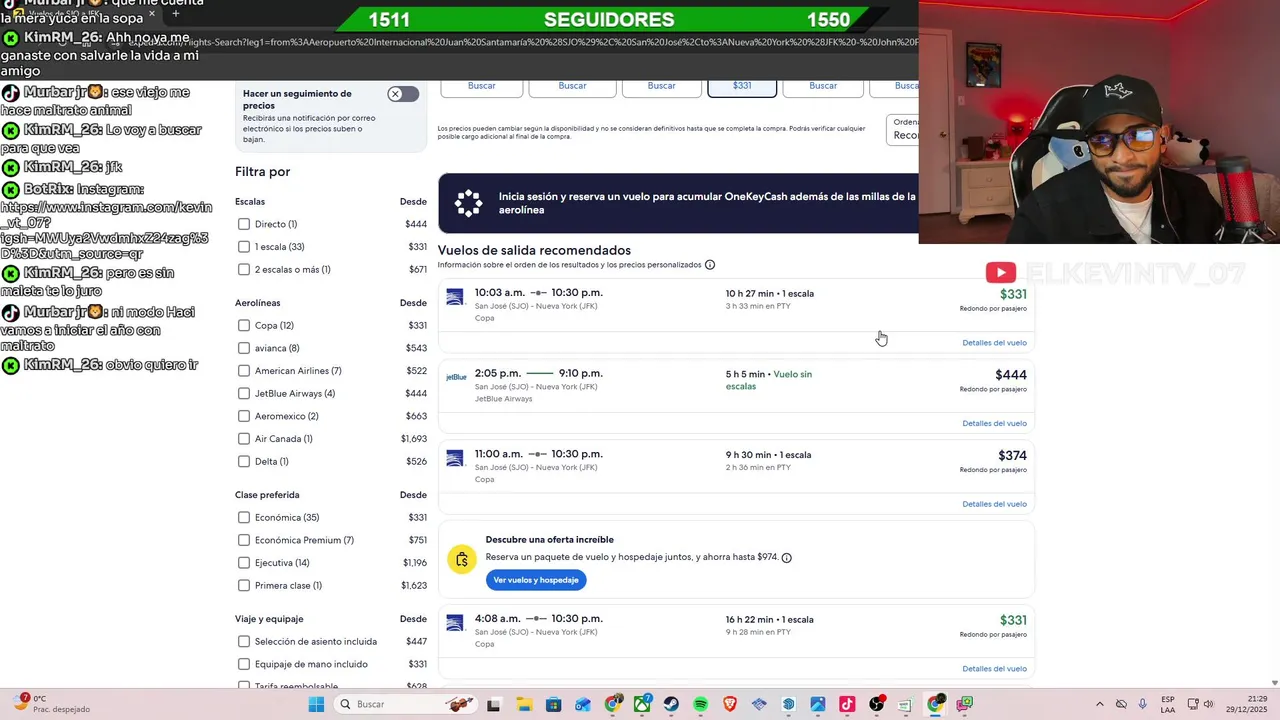Check the Económica (35) class filter
The width and height of the screenshot is (1280, 720).
[x=243, y=517]
